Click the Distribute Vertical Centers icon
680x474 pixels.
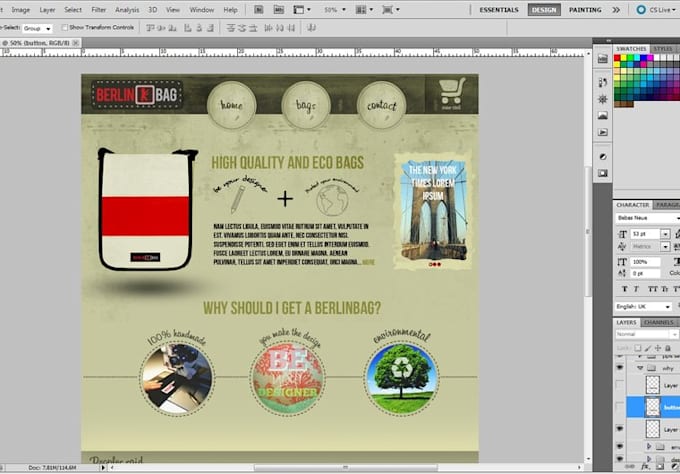tap(242, 28)
